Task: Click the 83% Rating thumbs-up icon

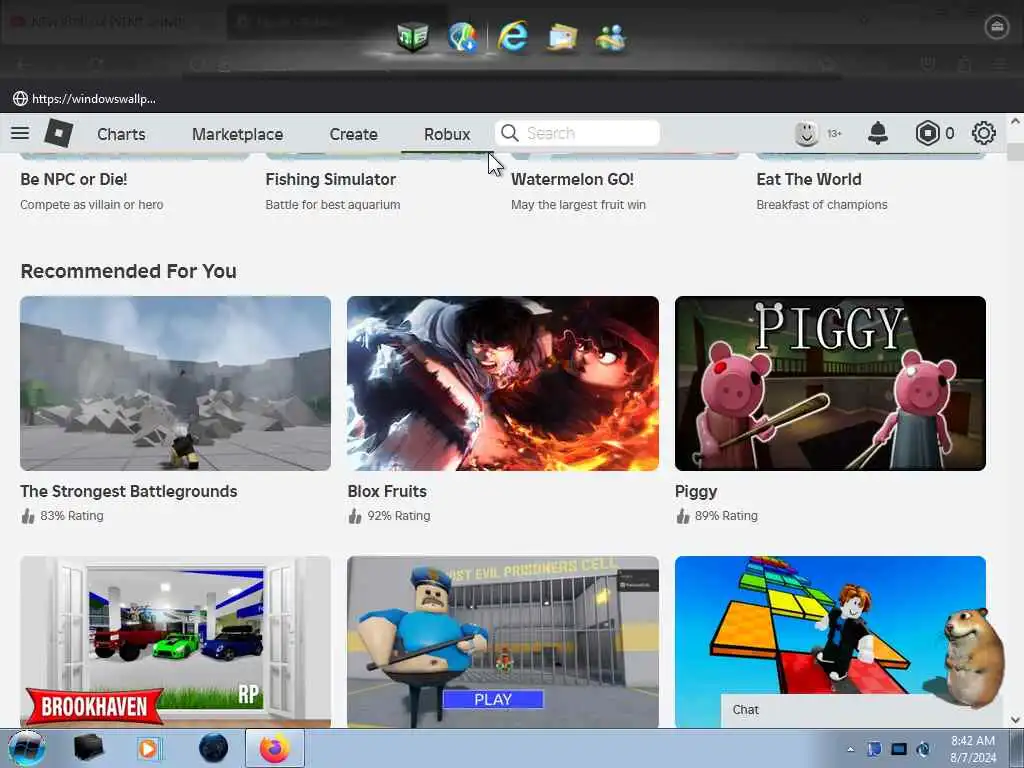Action: click(27, 516)
